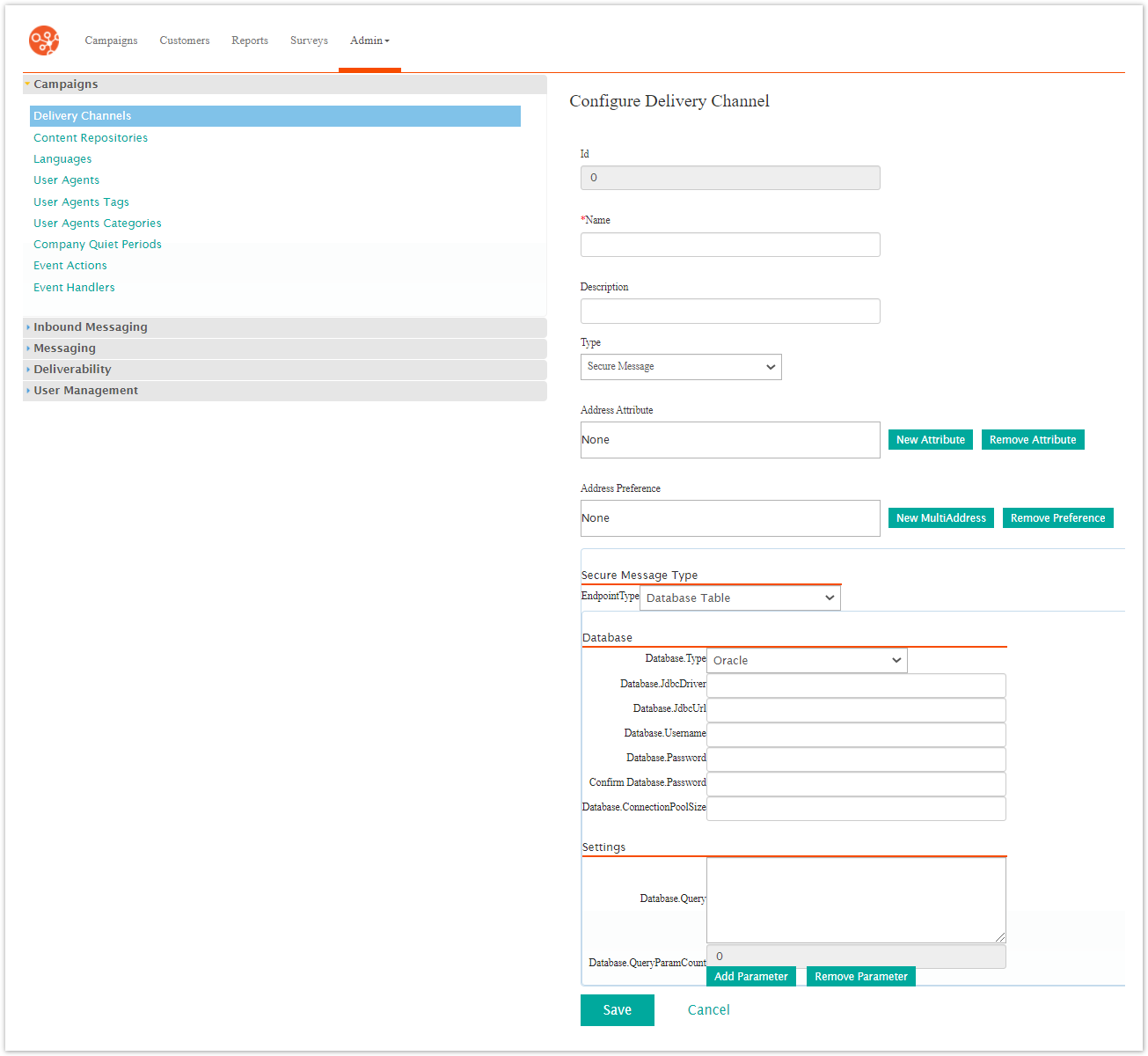Expand the Messaging section
Viewport: 1148px width, 1056px height.
point(64,348)
